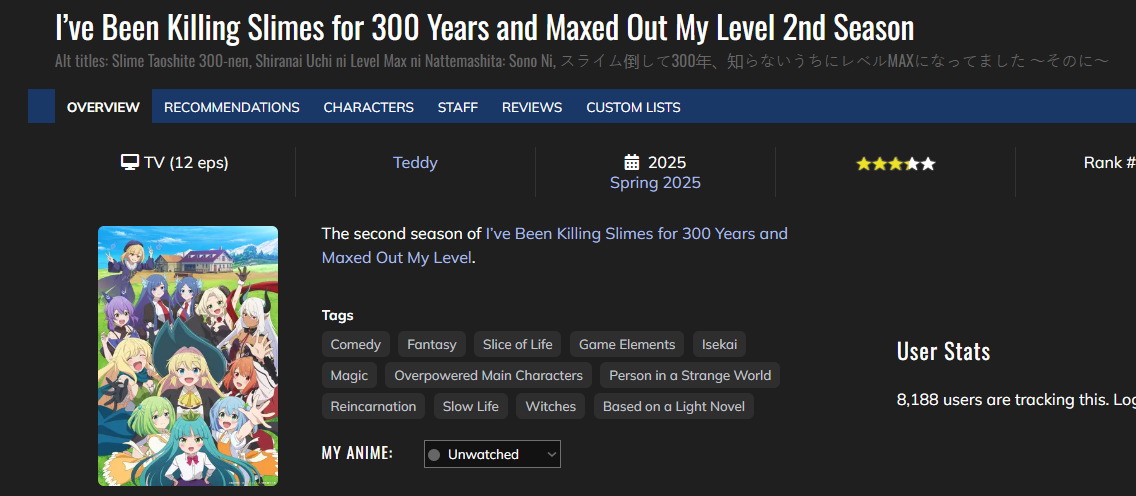The image size is (1136, 496).
Task: Open the Unwatched status dropdown
Action: (x=492, y=454)
